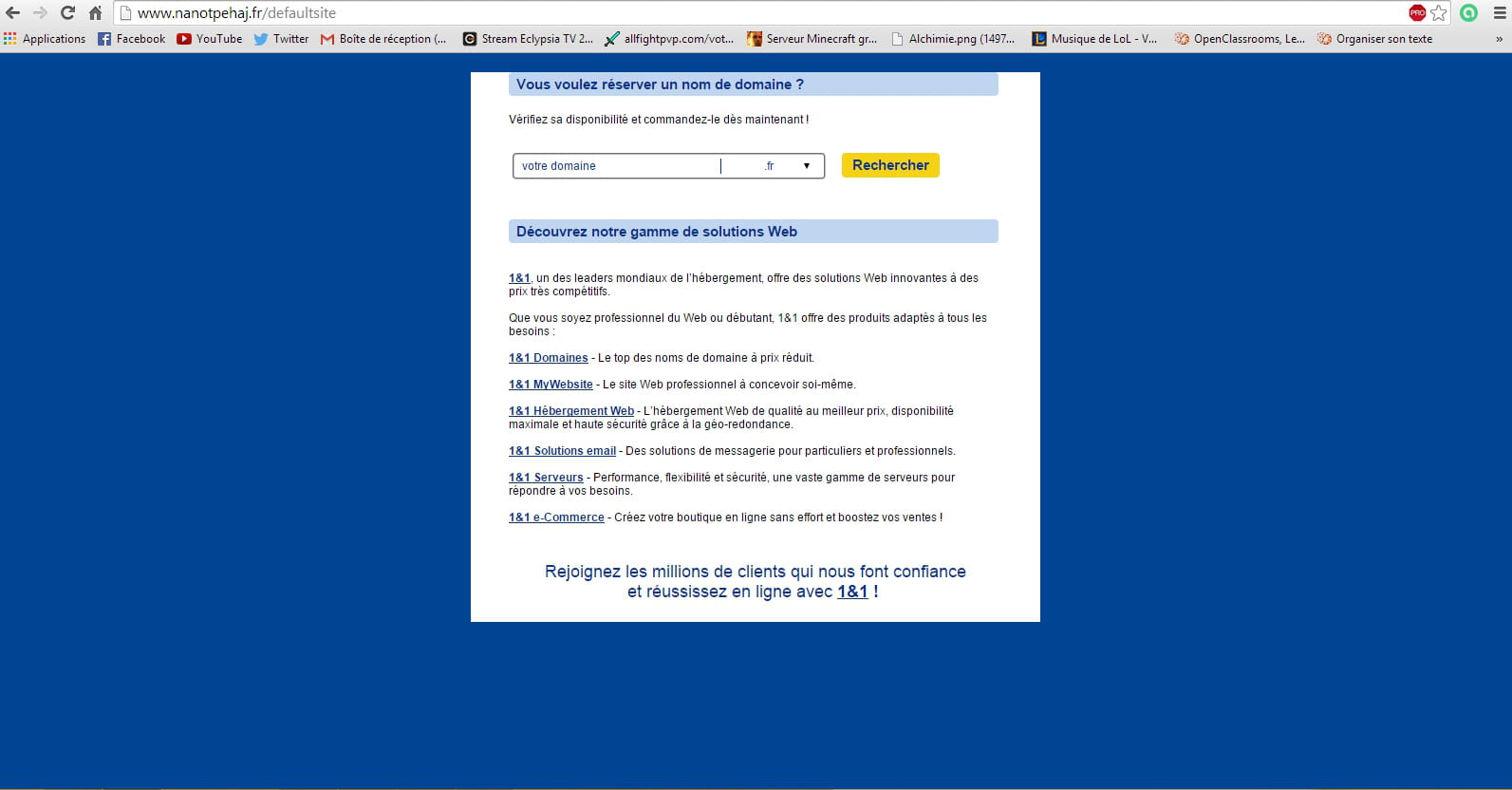This screenshot has height=790, width=1512.
Task: Open the Organiser son texte bookmark
Action: point(1374,39)
